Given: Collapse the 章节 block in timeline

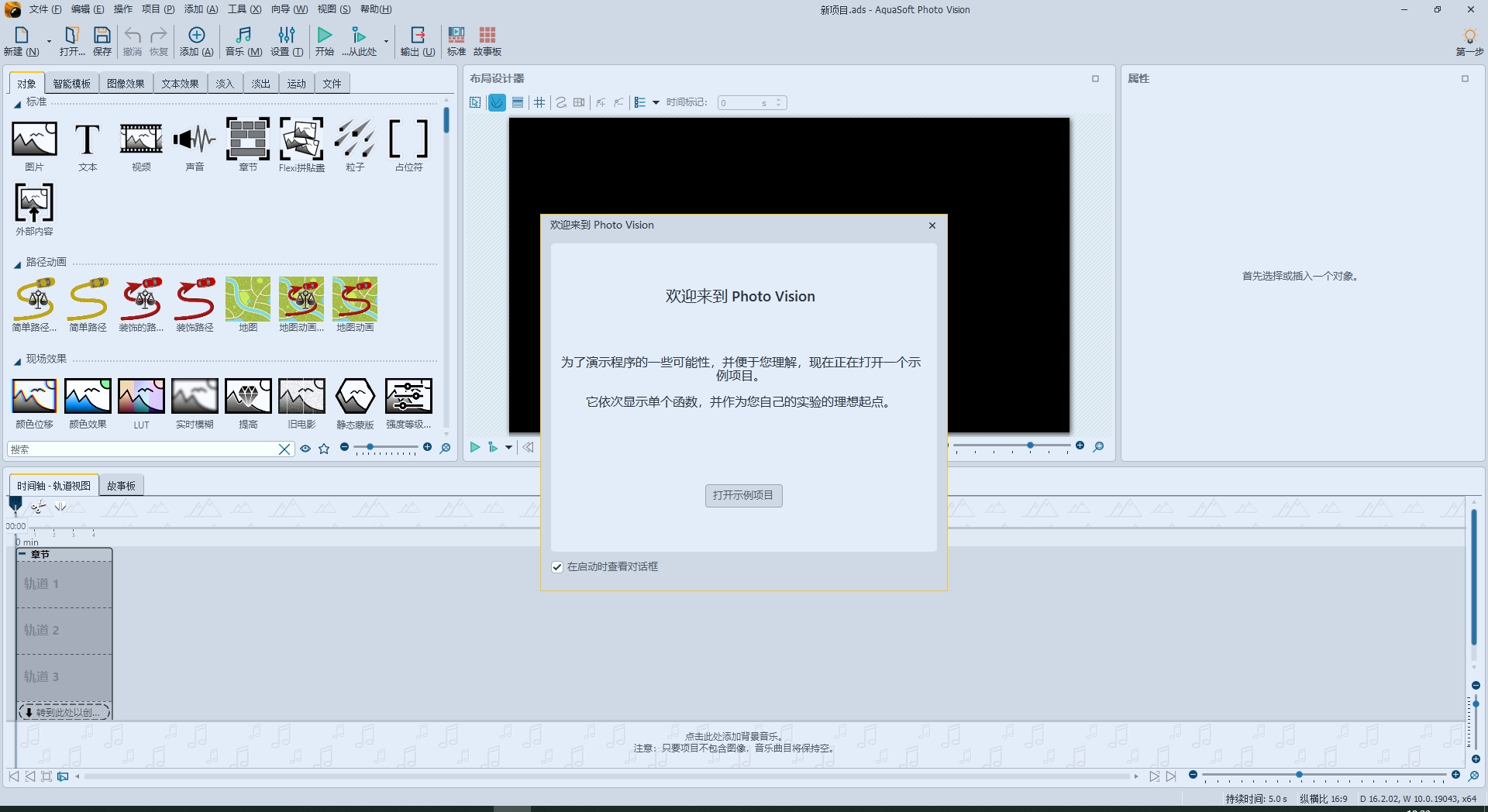Looking at the screenshot, I should pos(22,554).
